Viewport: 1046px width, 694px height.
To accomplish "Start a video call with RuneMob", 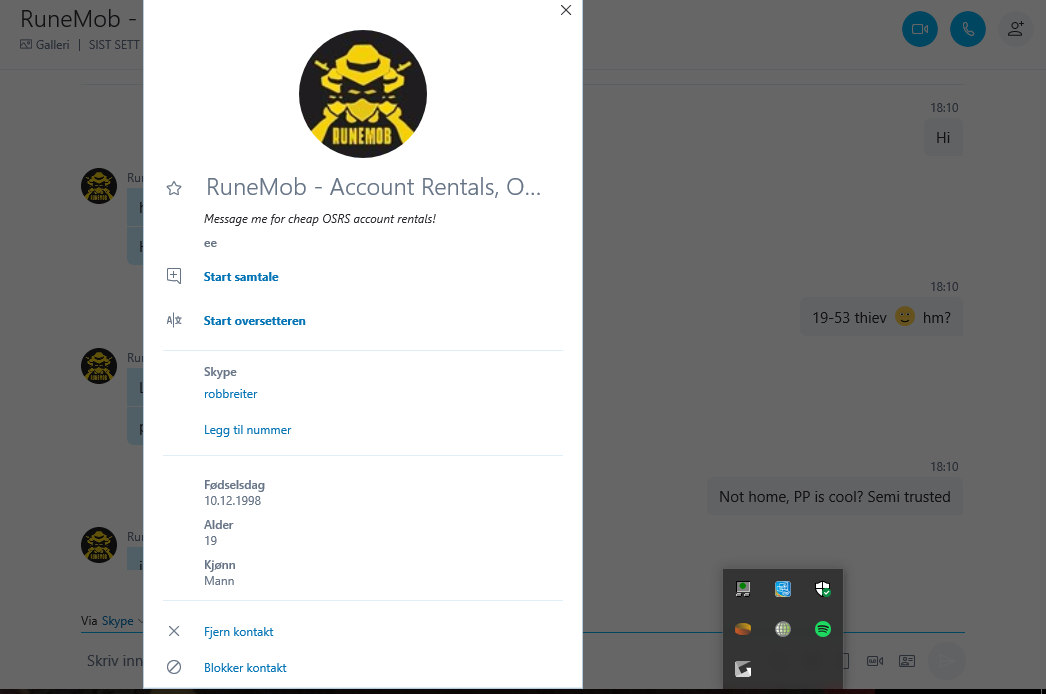I will point(920,29).
